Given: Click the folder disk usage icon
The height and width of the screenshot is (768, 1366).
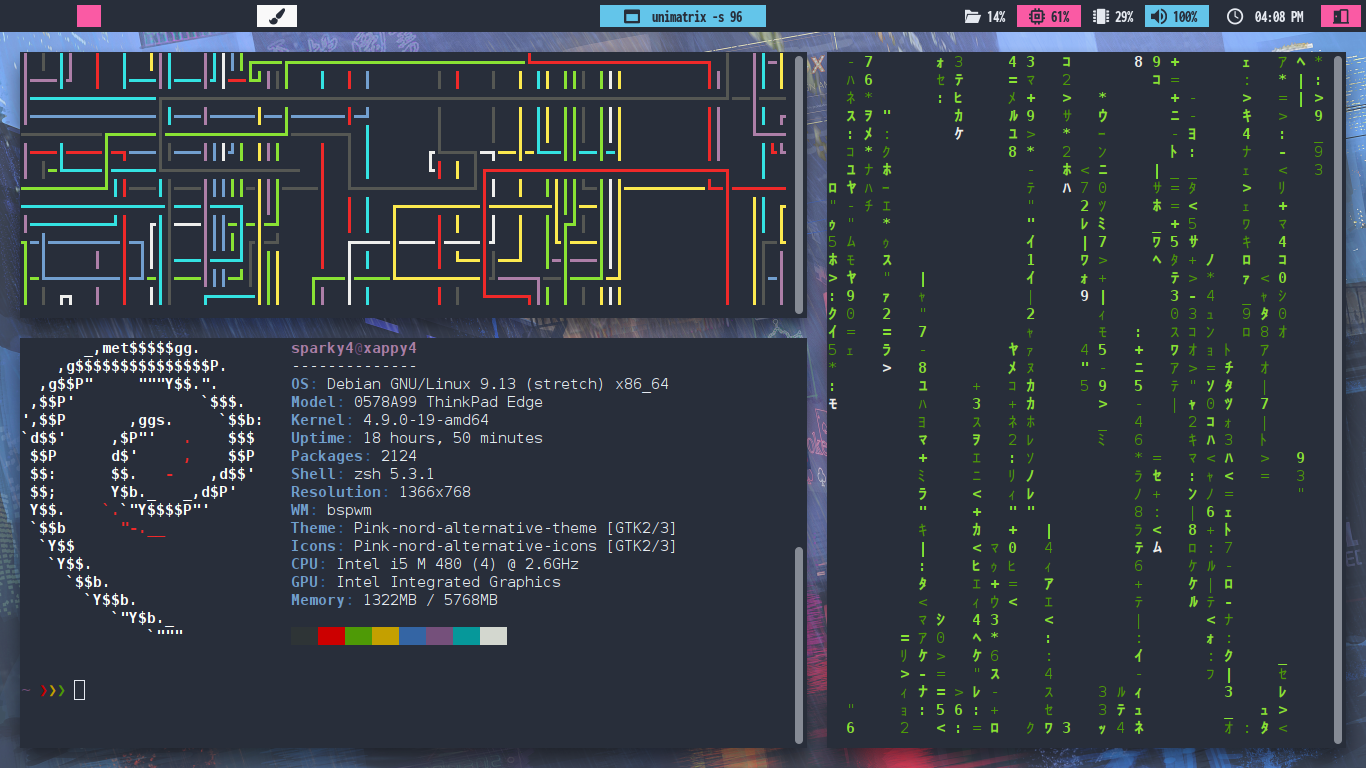Looking at the screenshot, I should pos(971,17).
